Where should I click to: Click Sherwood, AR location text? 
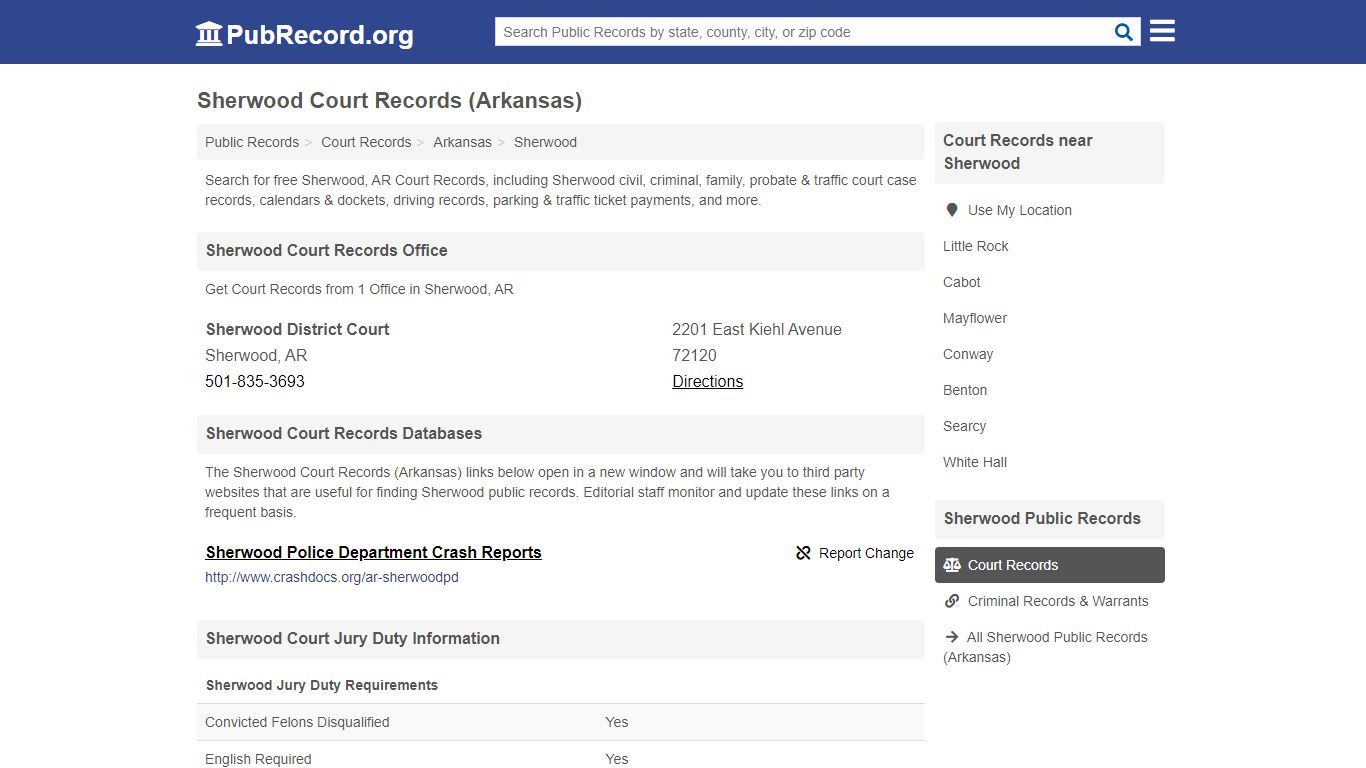click(x=256, y=355)
